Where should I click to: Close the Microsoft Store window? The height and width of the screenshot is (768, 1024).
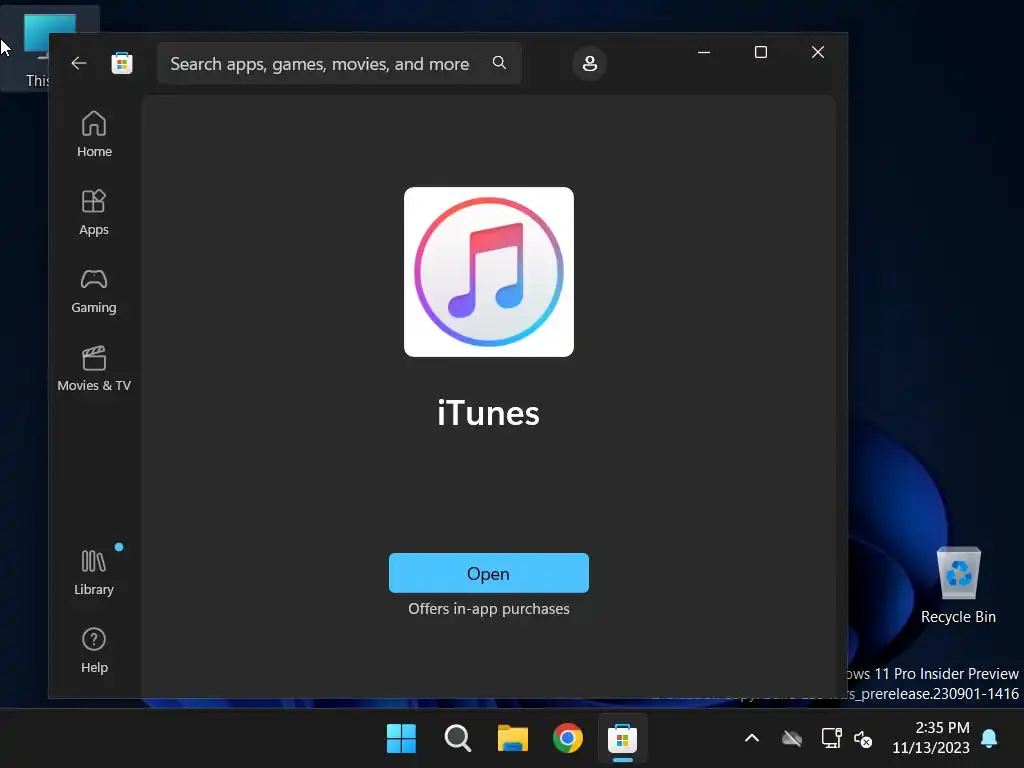[x=818, y=52]
